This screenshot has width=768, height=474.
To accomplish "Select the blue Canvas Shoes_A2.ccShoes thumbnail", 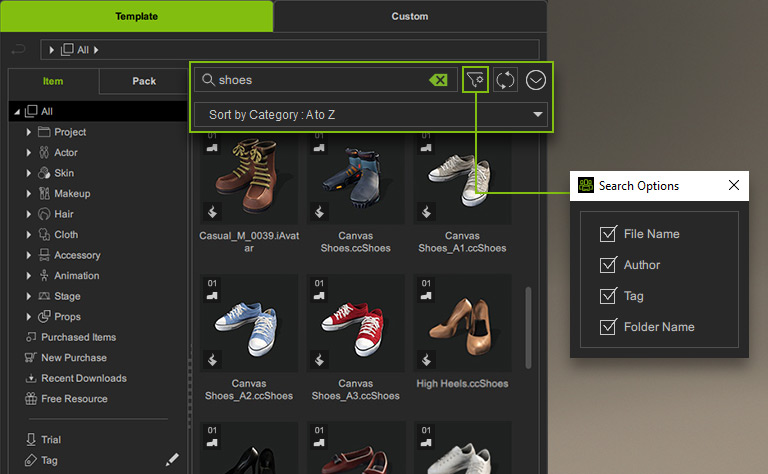I will (x=249, y=323).
